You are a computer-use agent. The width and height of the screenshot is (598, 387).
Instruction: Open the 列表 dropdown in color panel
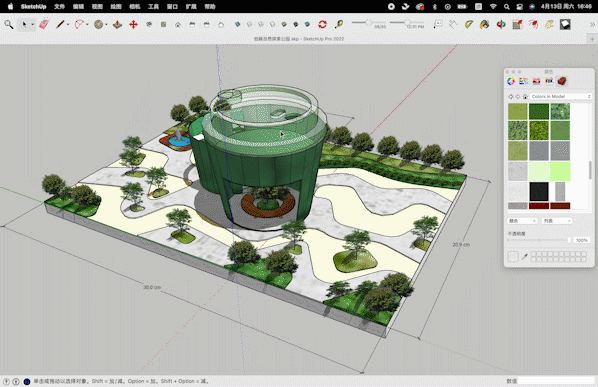557,221
